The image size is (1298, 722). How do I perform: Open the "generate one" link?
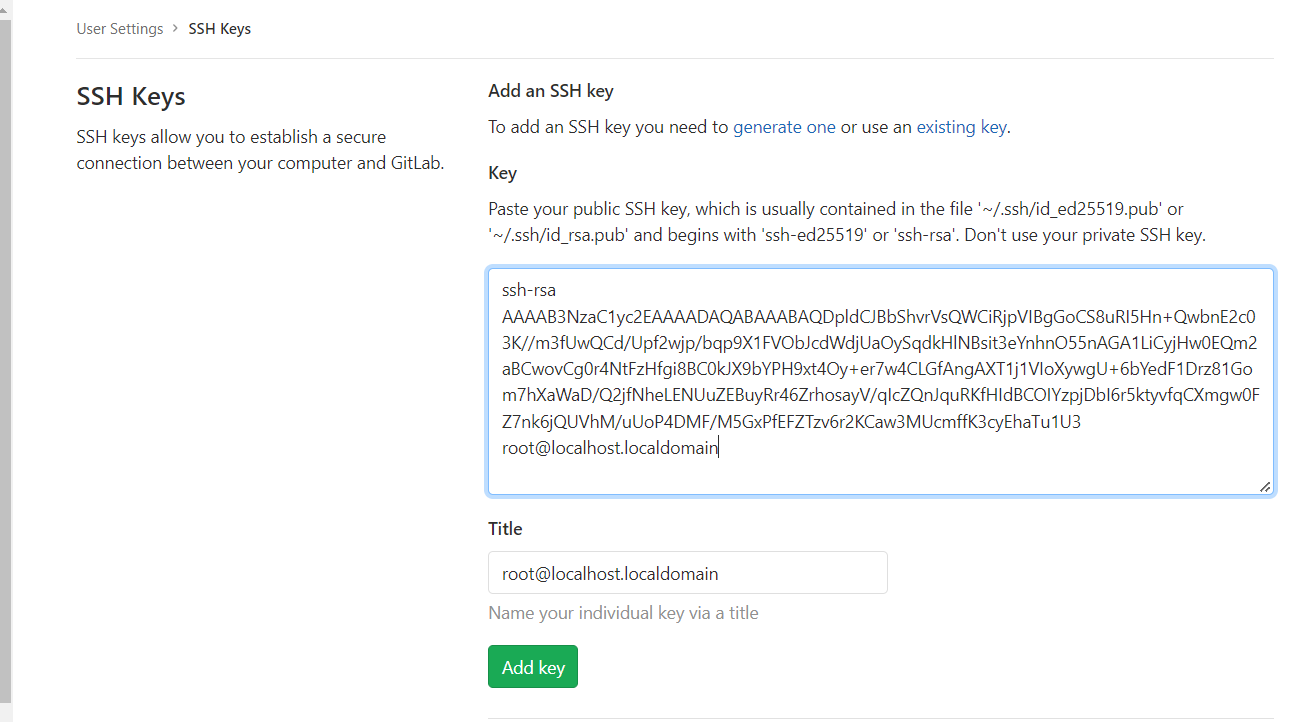click(784, 127)
